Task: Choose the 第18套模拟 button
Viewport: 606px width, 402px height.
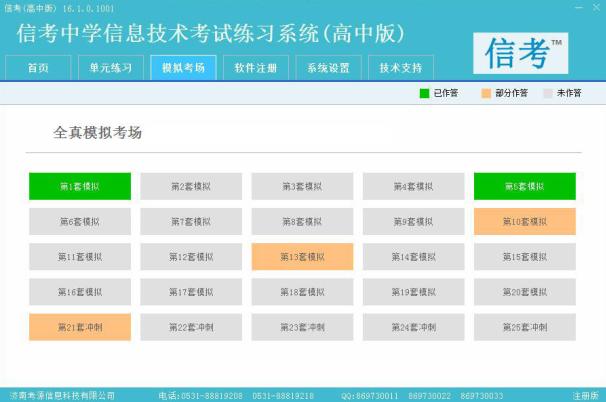Action: 302,292
